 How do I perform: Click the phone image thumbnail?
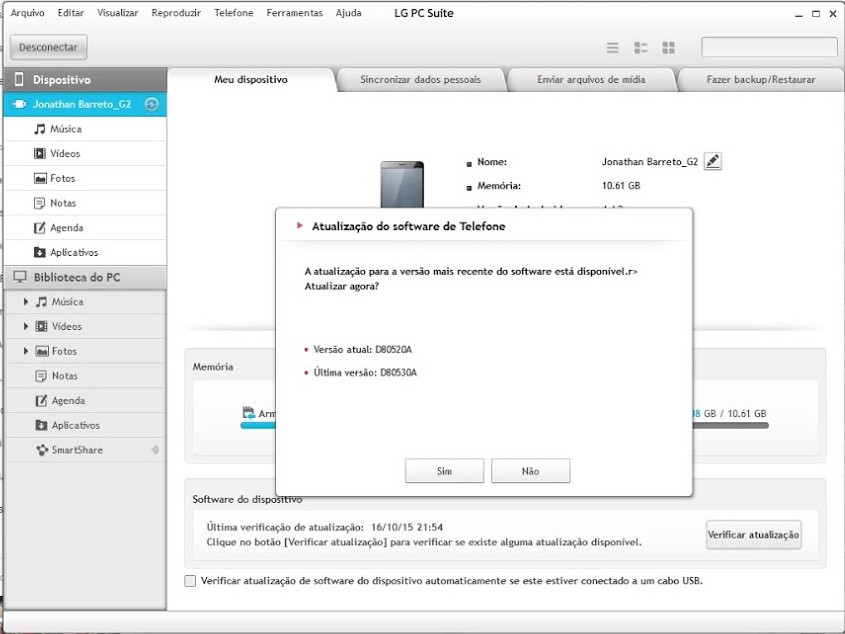402,184
